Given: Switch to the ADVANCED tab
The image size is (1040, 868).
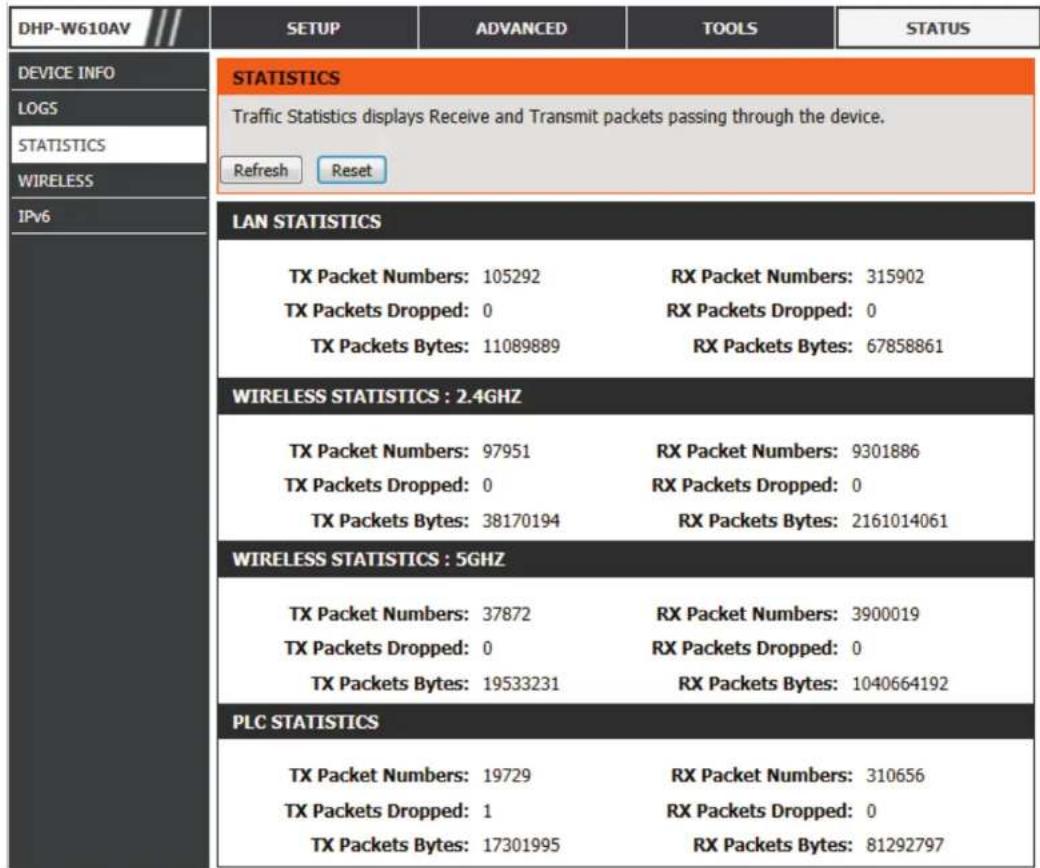Looking at the screenshot, I should tap(521, 29).
